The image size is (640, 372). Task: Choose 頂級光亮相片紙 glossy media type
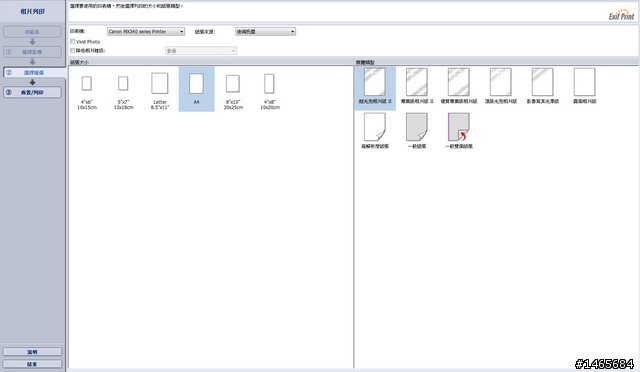coord(501,86)
